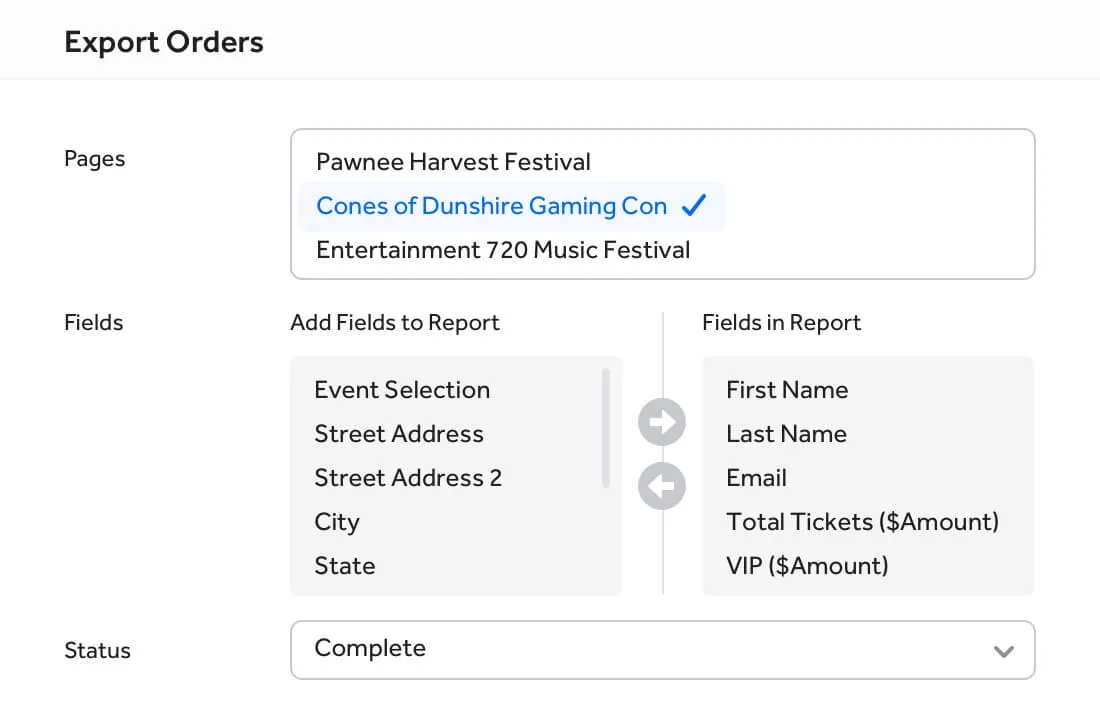This screenshot has height=728, width=1100.
Task: Select Pawnee Harvest Festival page
Action: pos(453,162)
